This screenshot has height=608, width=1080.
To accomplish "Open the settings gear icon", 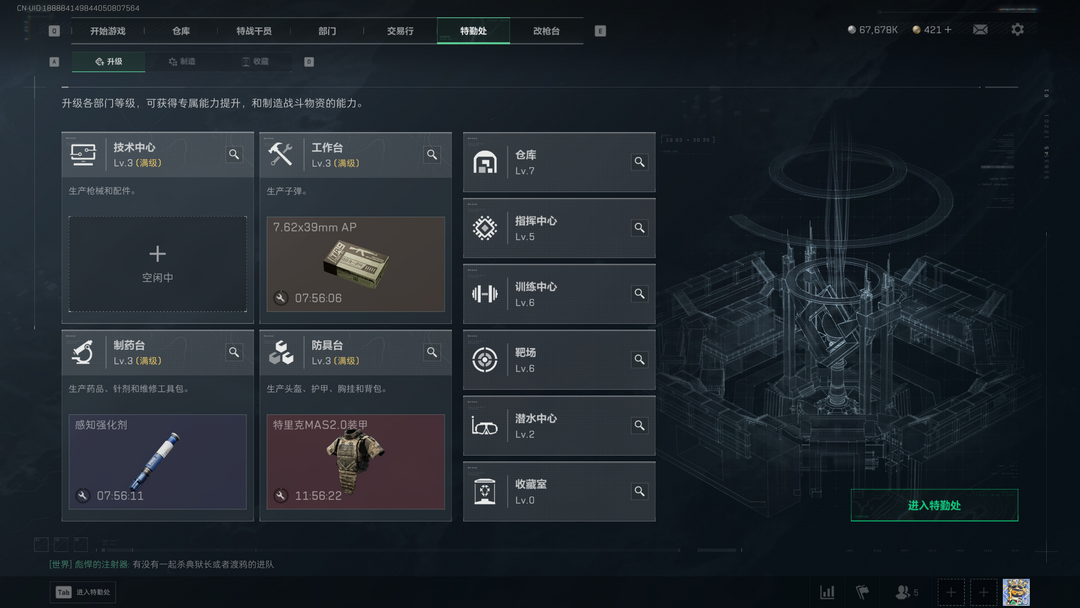I will 1017,30.
